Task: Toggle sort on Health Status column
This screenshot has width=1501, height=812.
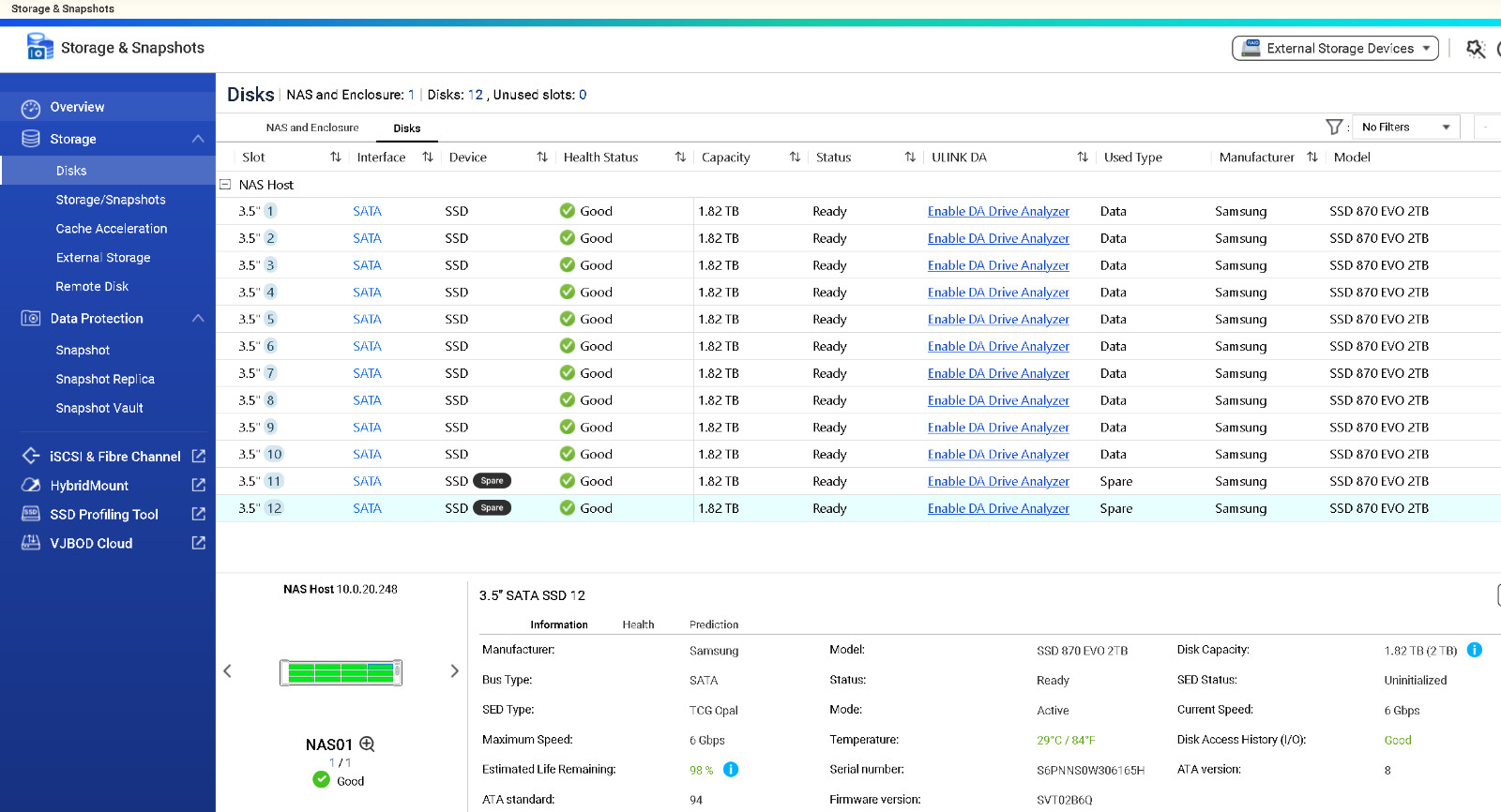Action: click(x=680, y=158)
